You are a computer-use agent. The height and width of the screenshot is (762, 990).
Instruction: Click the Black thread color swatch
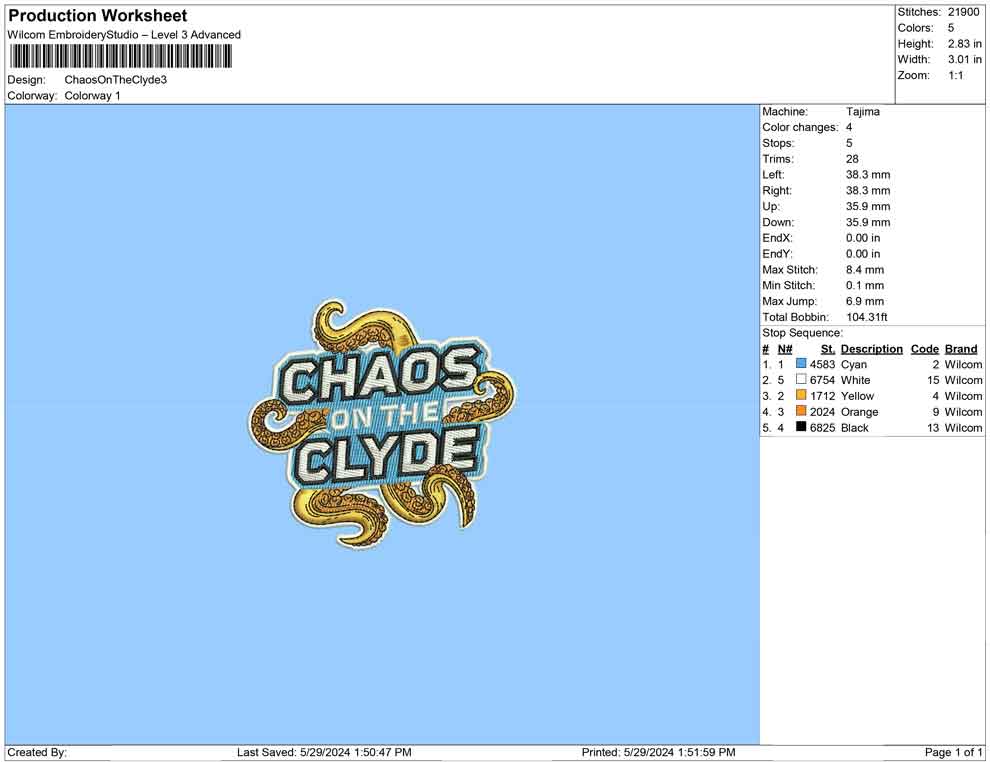pos(801,427)
